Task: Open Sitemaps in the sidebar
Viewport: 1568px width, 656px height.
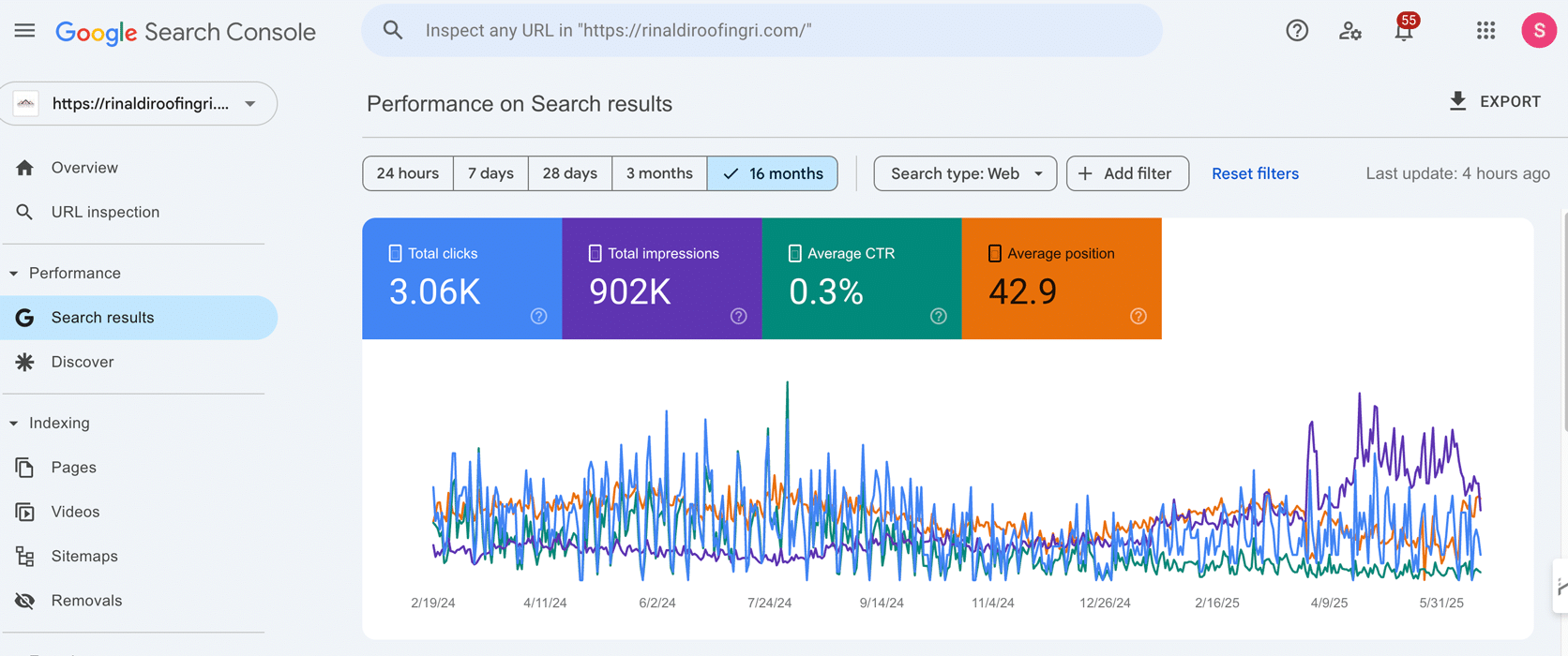Action: (84, 556)
